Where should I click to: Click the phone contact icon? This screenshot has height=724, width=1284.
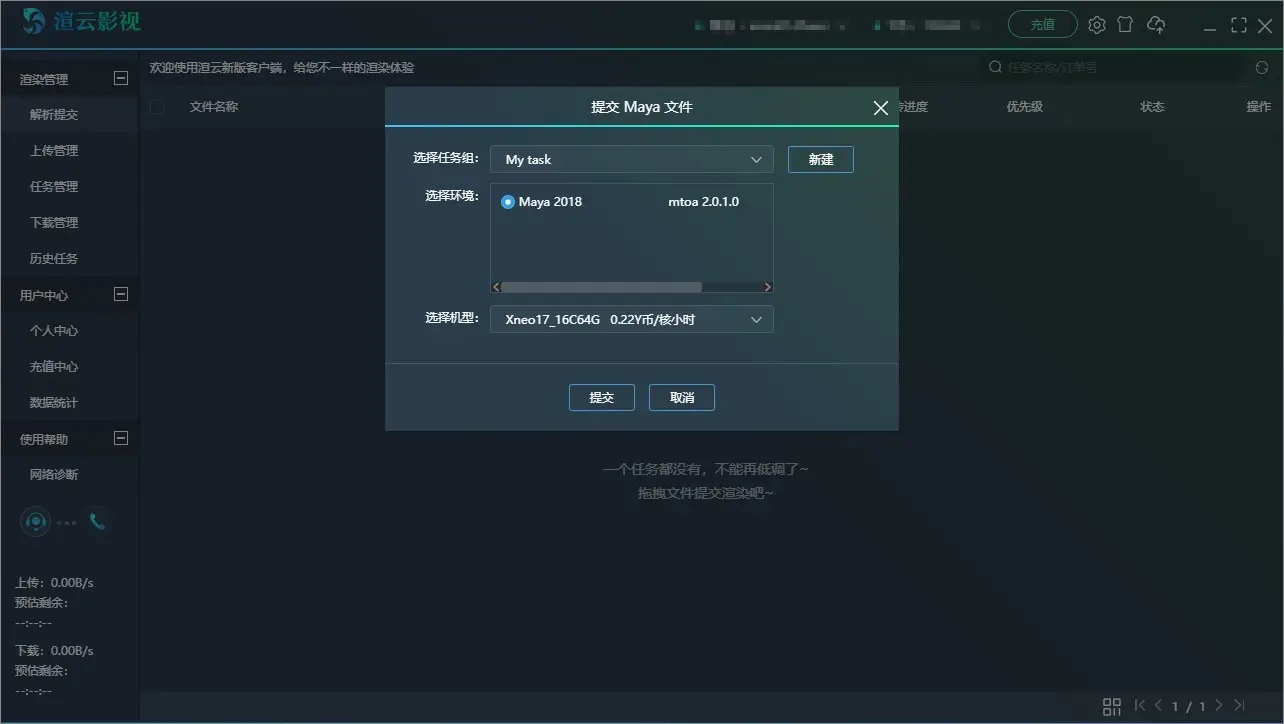tap(97, 521)
